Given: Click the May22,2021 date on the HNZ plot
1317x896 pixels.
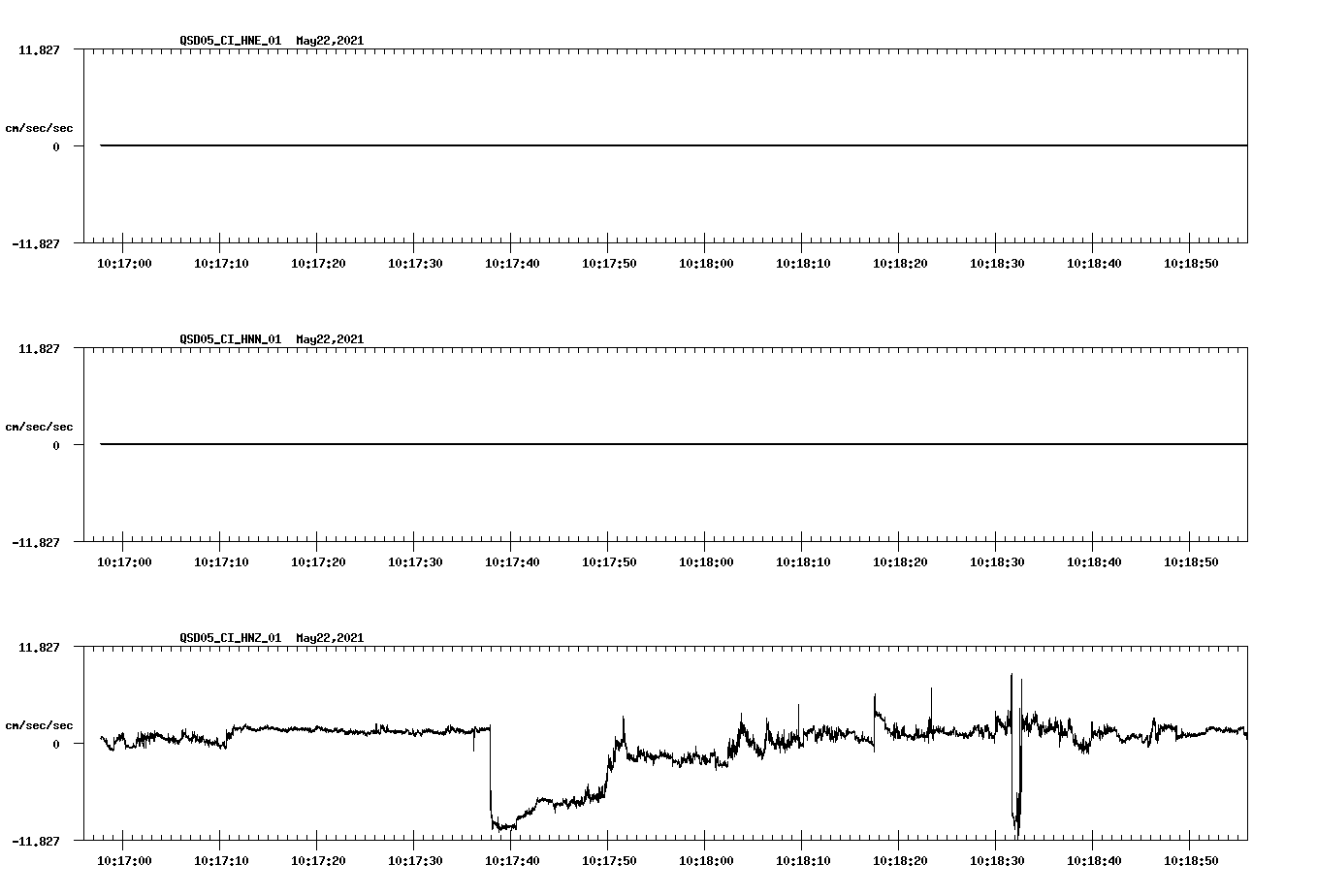Looking at the screenshot, I should tap(330, 638).
